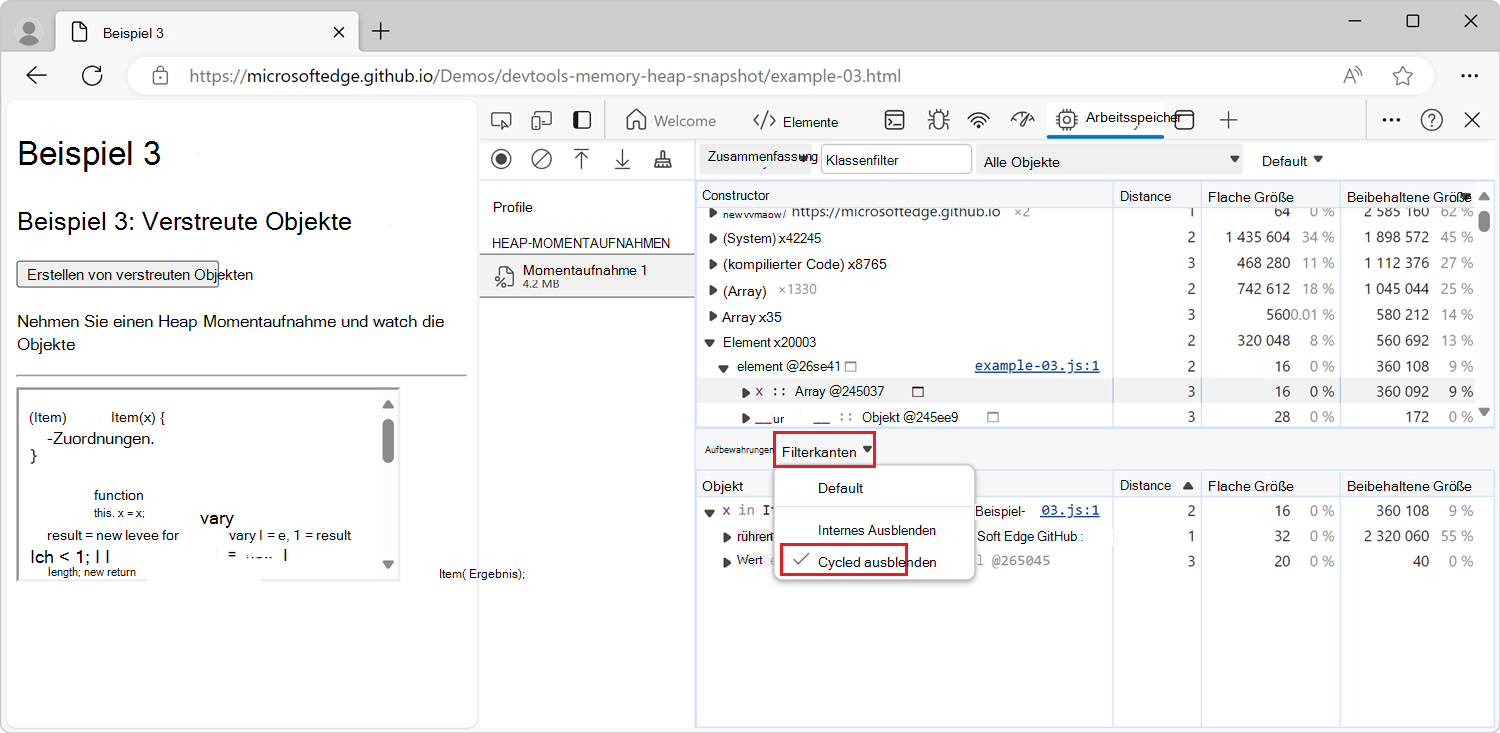Click the code box vertical scrollbar thumb
The image size is (1500, 733).
[388, 440]
